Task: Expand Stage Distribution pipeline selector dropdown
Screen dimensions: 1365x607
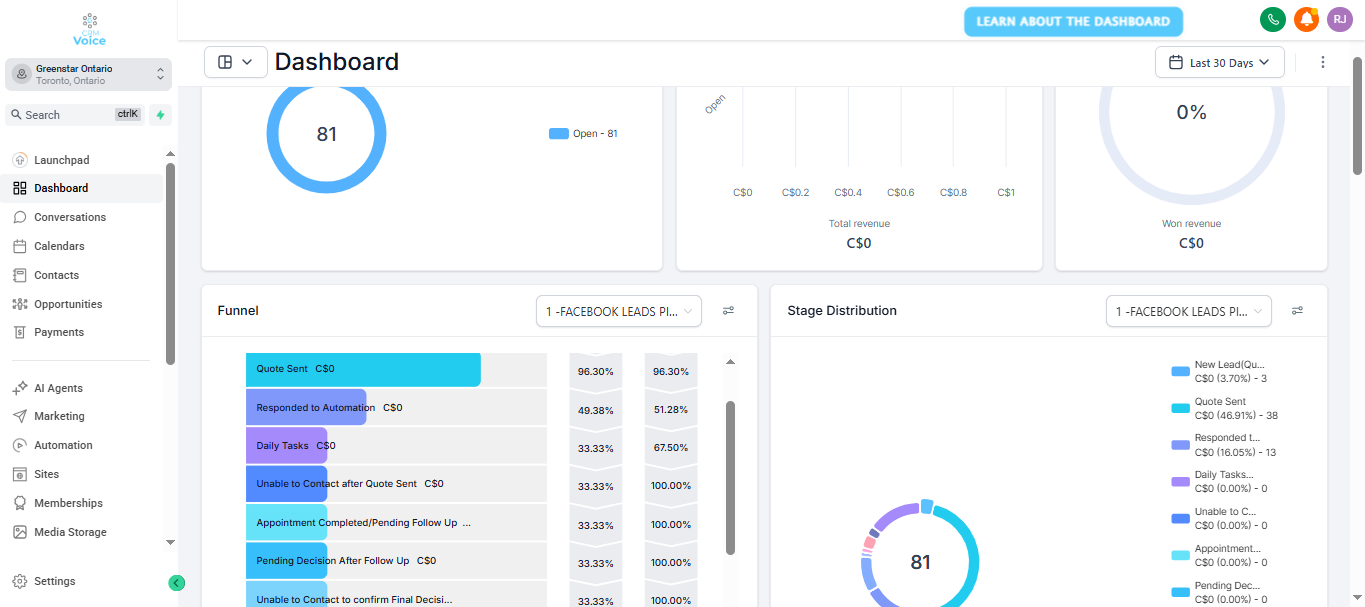Action: (1188, 312)
